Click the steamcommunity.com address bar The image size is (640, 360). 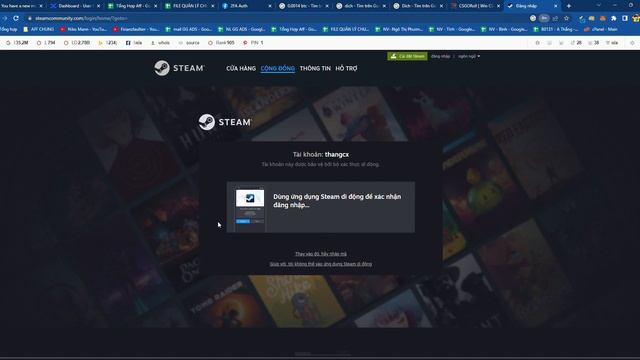tap(278, 18)
